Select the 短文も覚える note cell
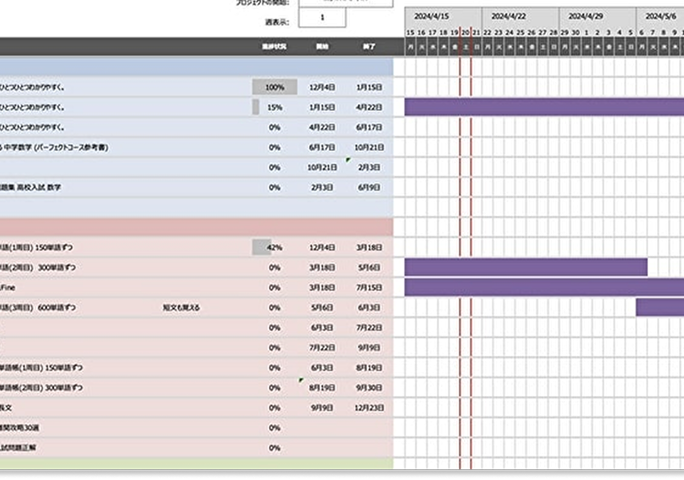 point(182,307)
